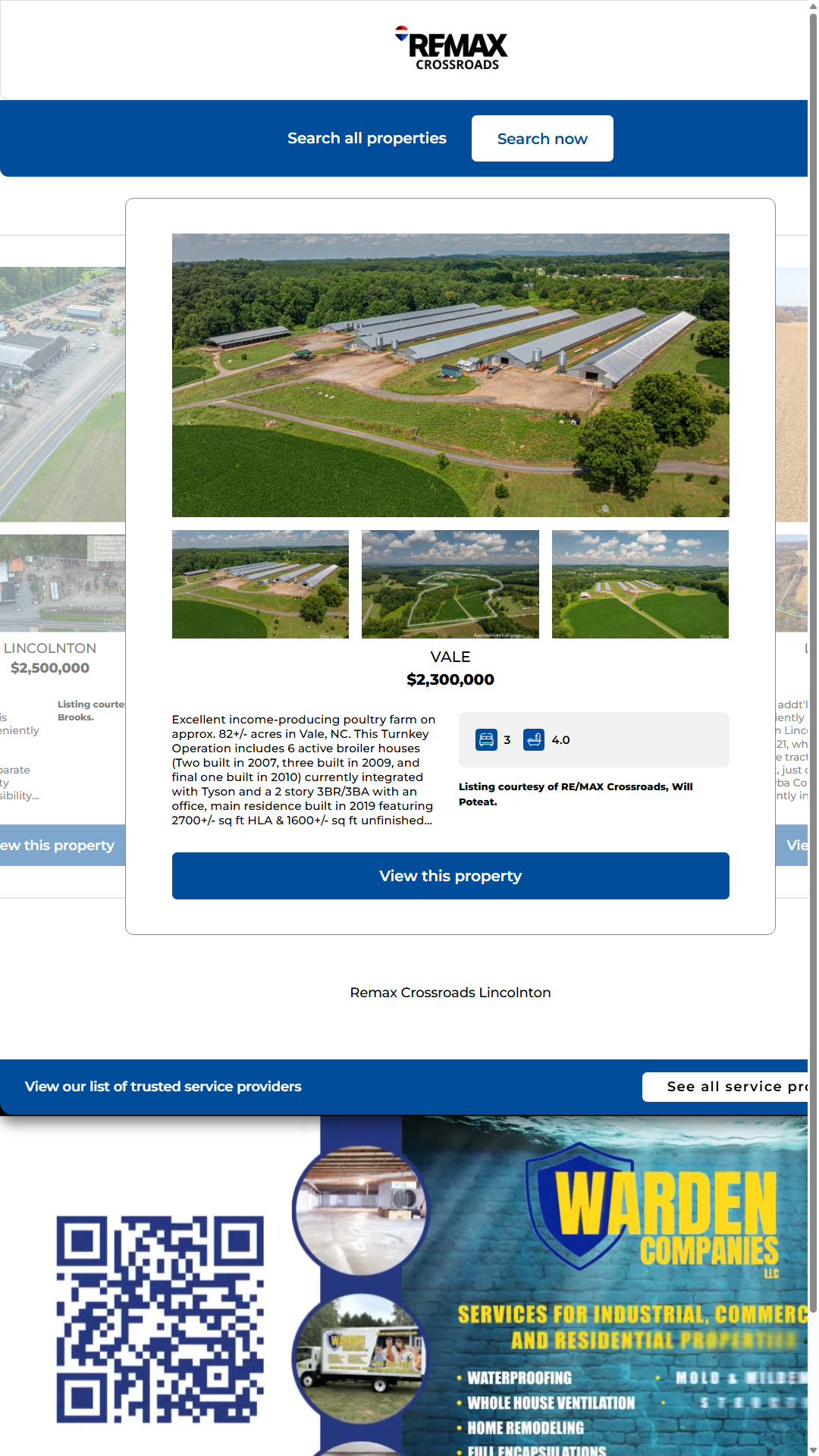819x1456 pixels.
Task: Select the third thumbnail with green fields
Action: [x=640, y=584]
